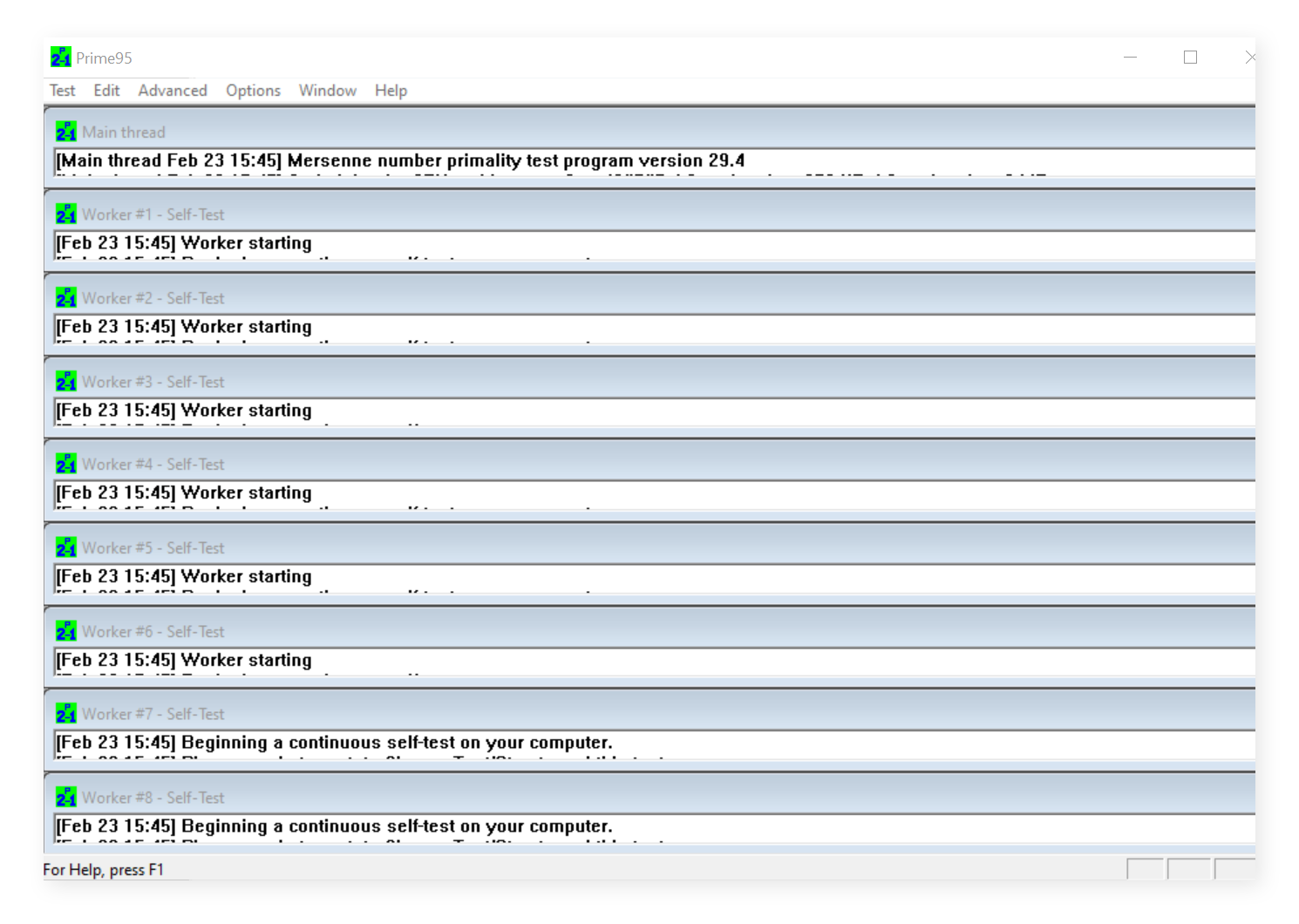This screenshot has width=1299, height=924.
Task: Click the Worker #4 window icon
Action: coord(66,465)
